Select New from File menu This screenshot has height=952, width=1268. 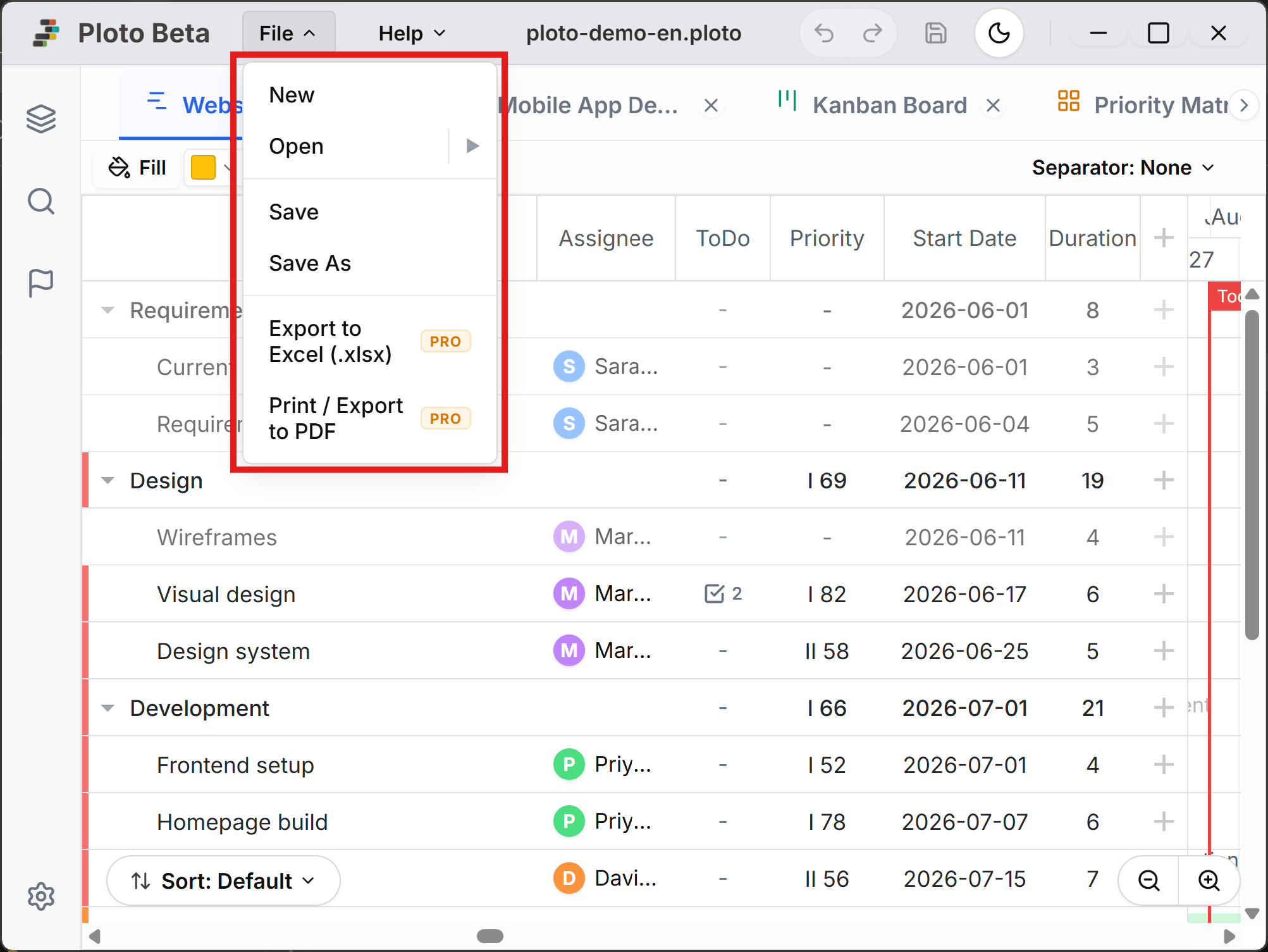click(370, 95)
